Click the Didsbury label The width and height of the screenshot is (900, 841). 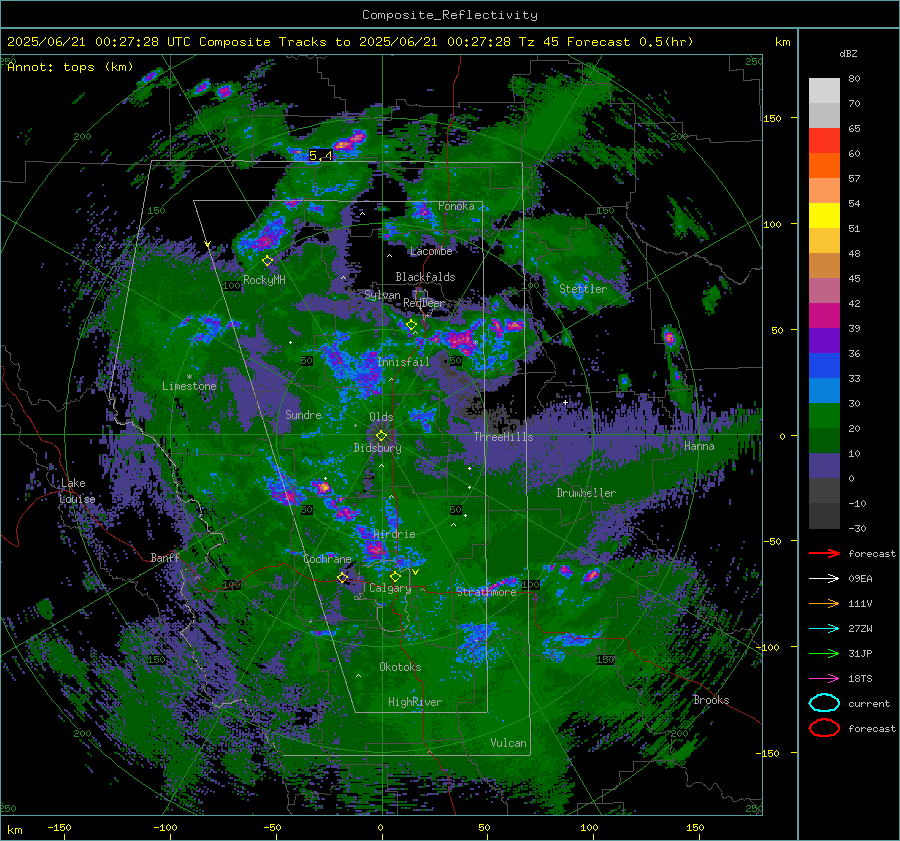point(377,448)
